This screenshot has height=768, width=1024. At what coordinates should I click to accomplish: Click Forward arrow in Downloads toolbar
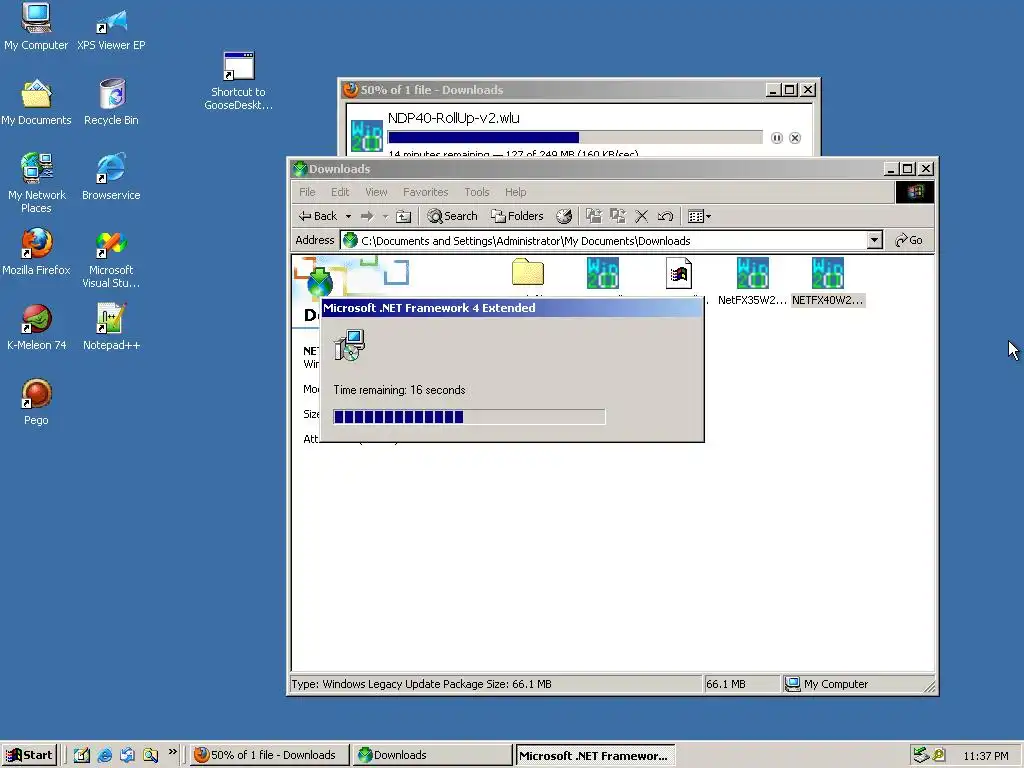[367, 216]
